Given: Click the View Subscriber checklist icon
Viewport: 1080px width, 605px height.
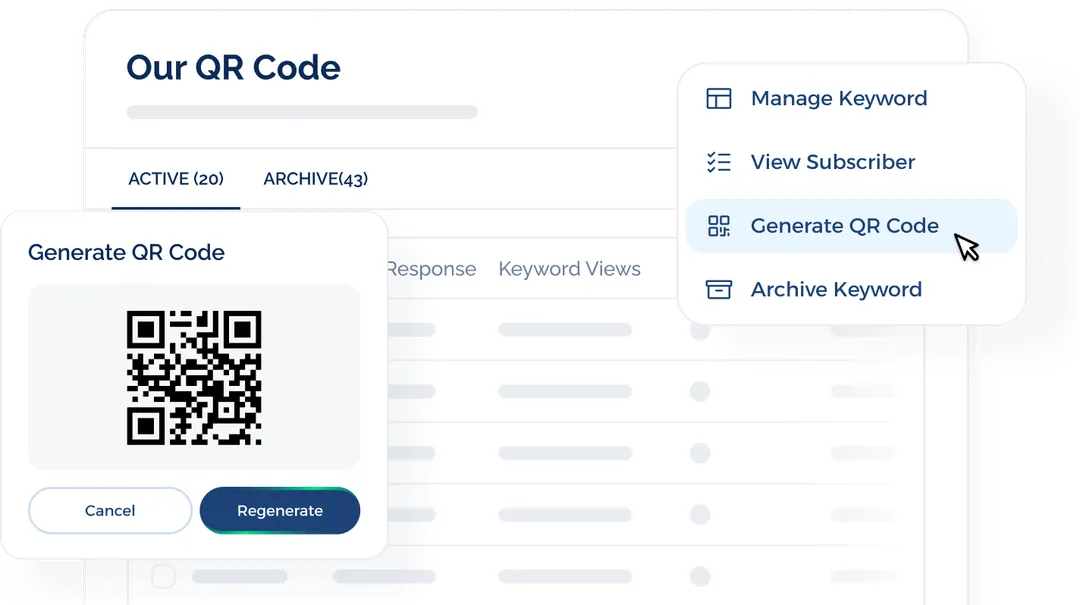Looking at the screenshot, I should (718, 162).
